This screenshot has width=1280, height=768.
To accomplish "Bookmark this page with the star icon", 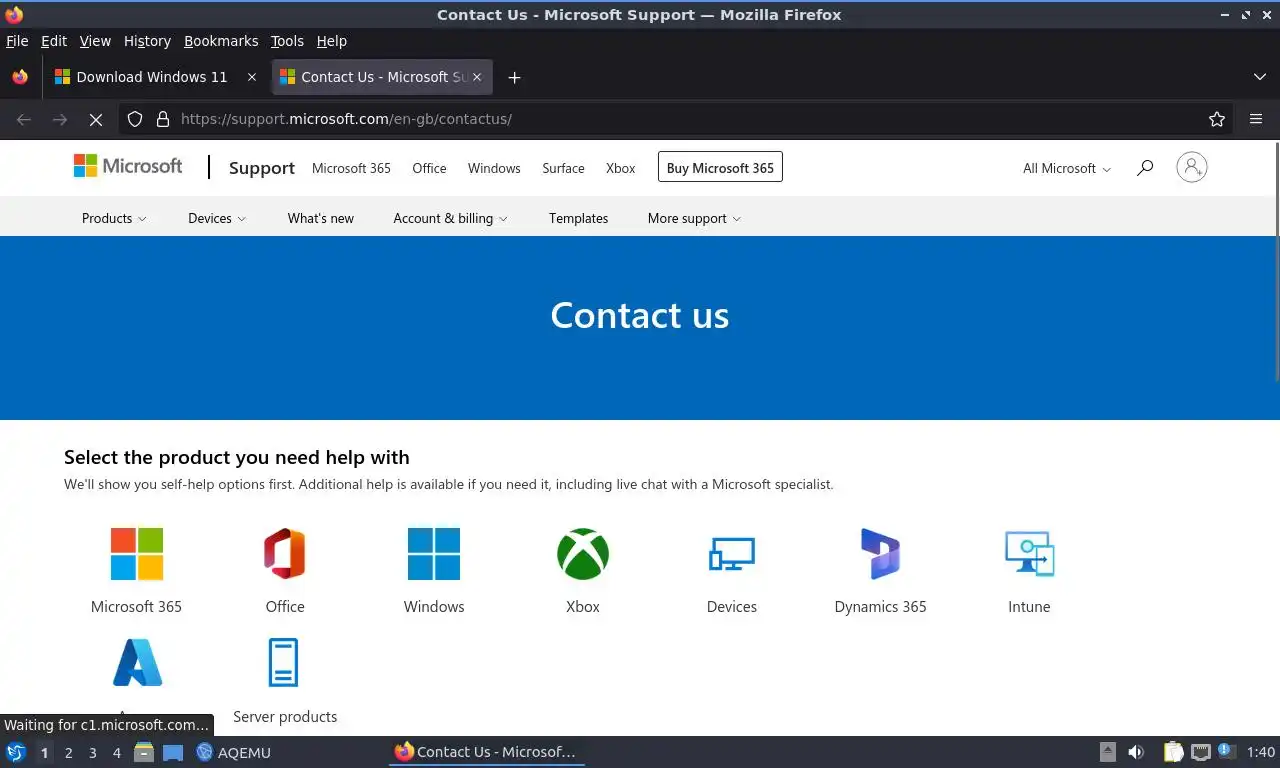I will click(1217, 119).
